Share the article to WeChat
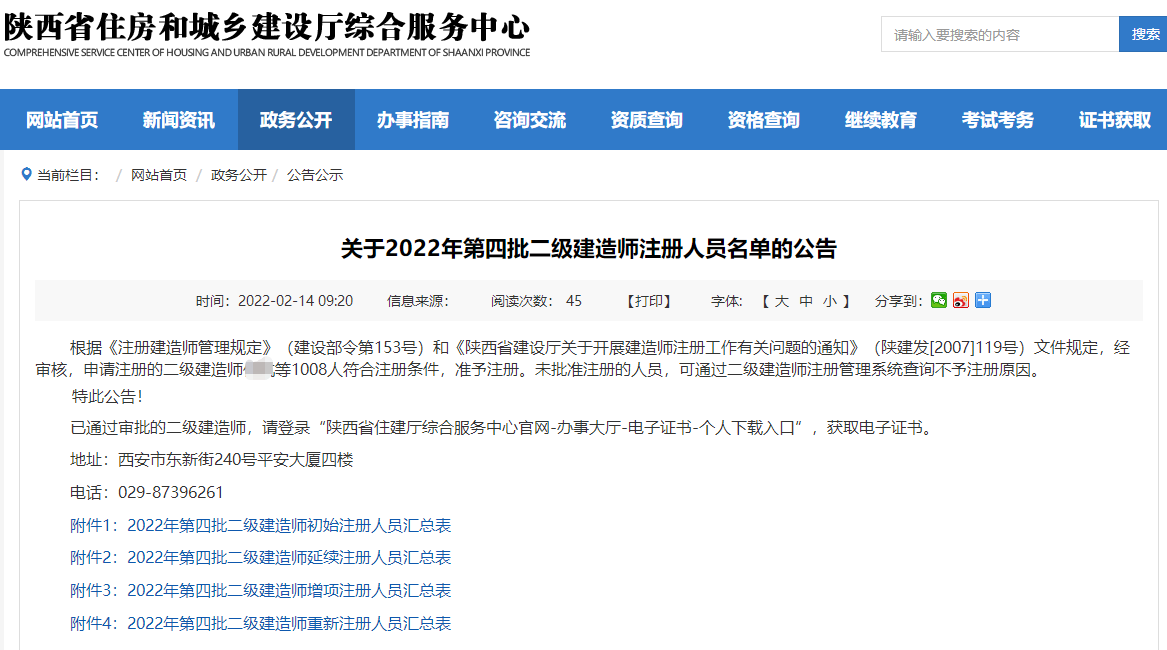This screenshot has width=1167, height=650. tap(938, 300)
